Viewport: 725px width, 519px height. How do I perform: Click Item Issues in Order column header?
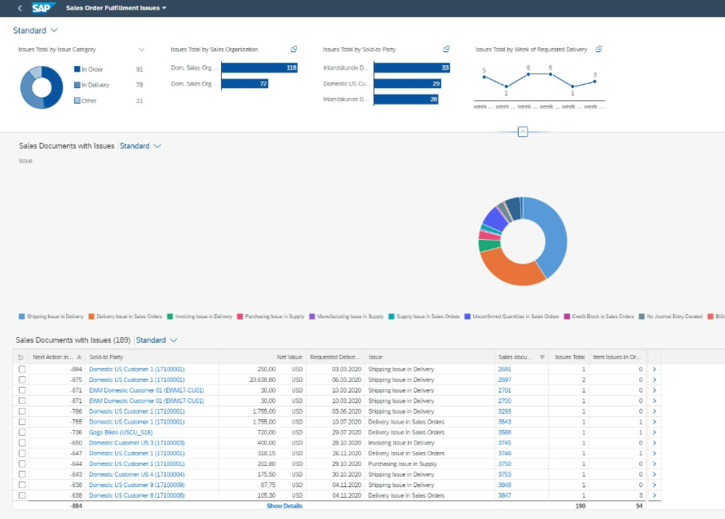point(616,357)
